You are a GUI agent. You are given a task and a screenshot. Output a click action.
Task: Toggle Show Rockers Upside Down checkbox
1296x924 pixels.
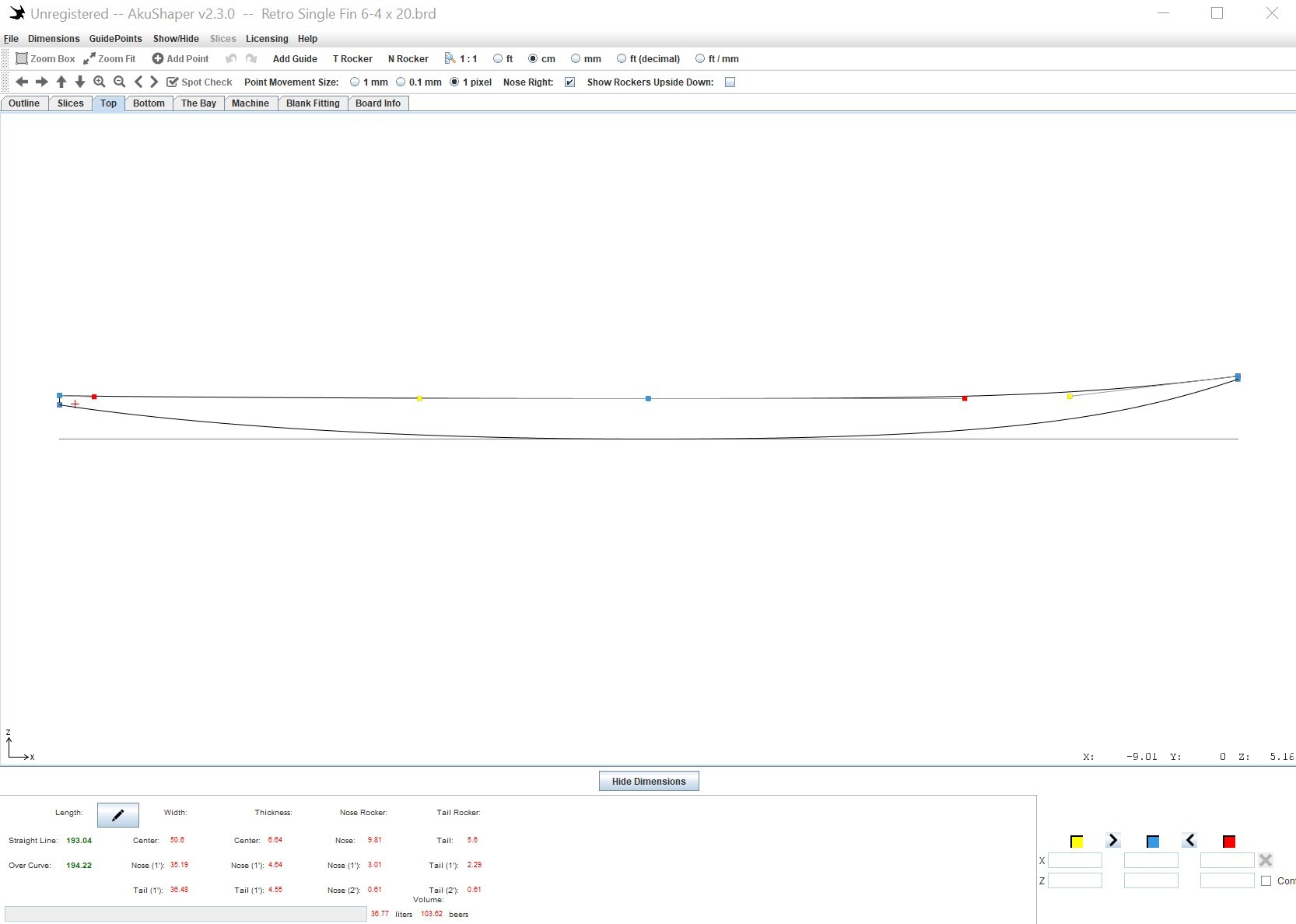tap(730, 82)
